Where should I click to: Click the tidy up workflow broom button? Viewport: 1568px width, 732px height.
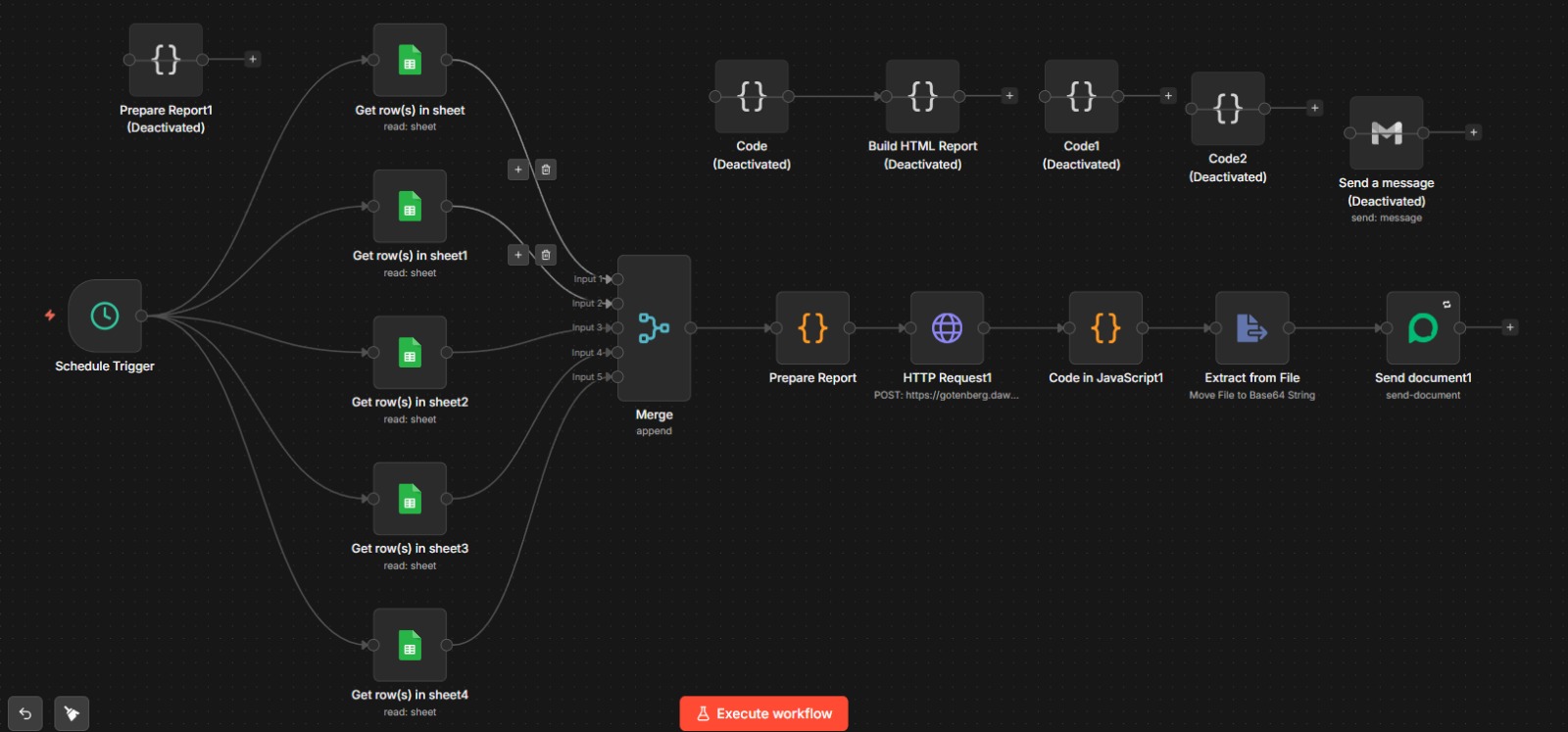pos(72,713)
